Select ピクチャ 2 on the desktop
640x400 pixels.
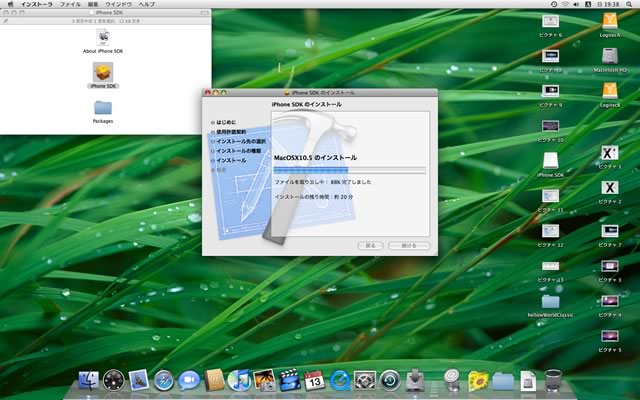(x=610, y=192)
